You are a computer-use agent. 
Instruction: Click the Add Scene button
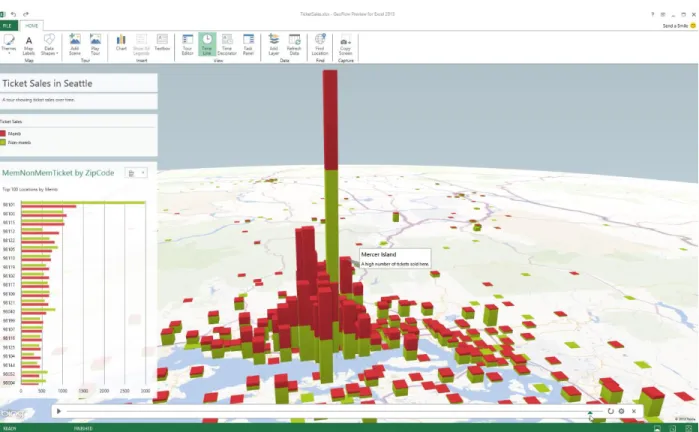pyautogui.click(x=75, y=45)
